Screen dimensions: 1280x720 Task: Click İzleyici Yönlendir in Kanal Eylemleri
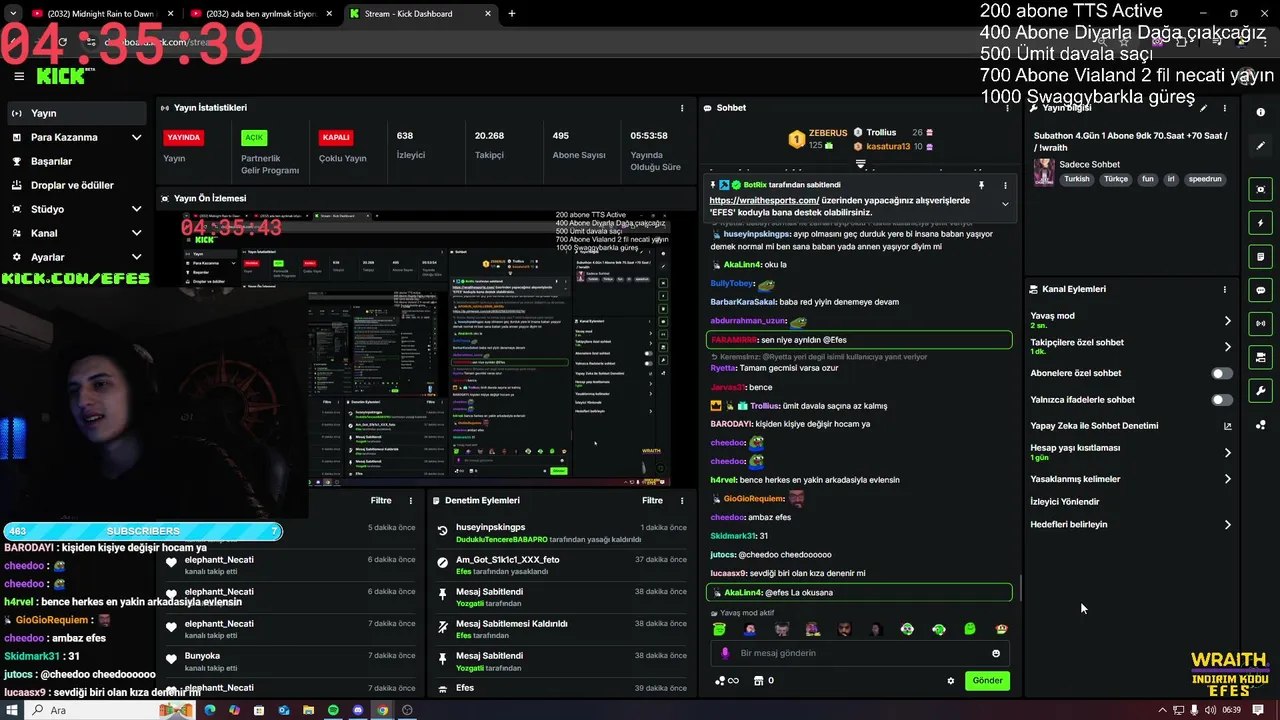1064,502
